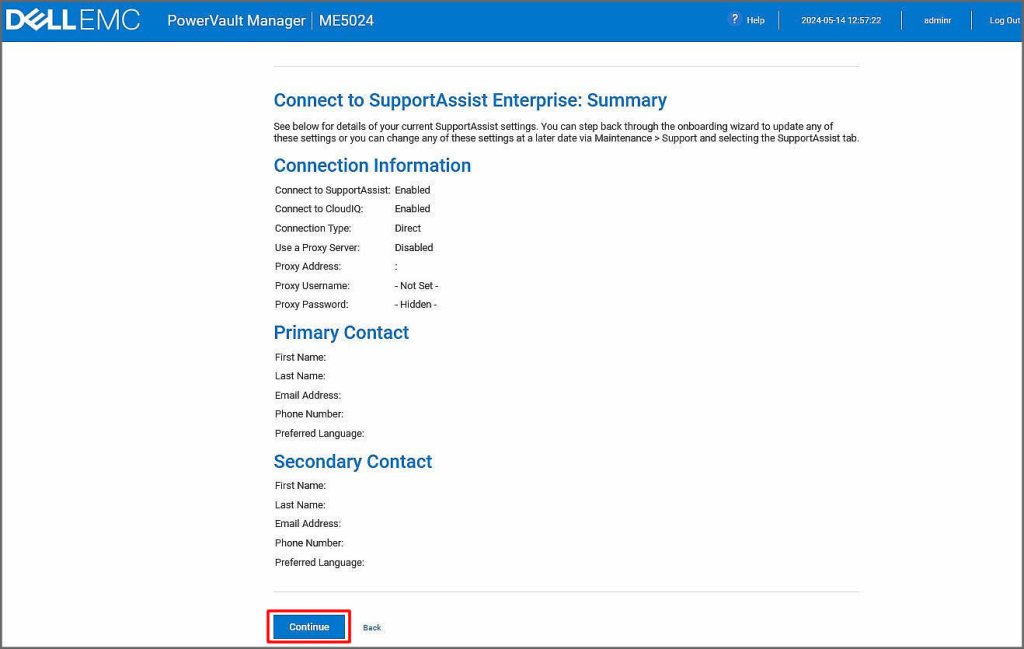Click the Direct connection type value
This screenshot has height=649, width=1024.
pyautogui.click(x=408, y=228)
